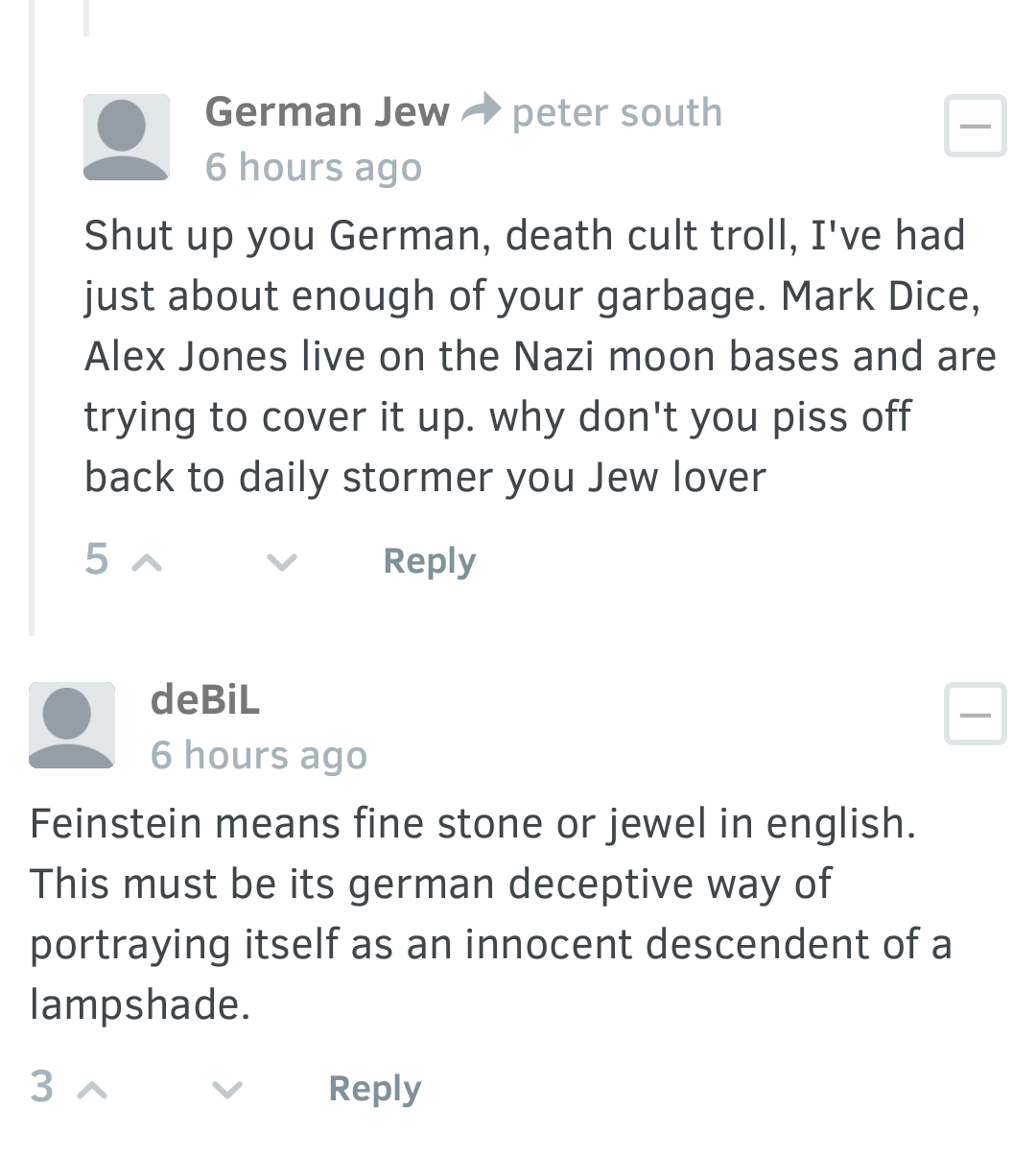The width and height of the screenshot is (1036, 1155).
Task: Click the vote count 3 on deBiL's comment
Action: (42, 1088)
